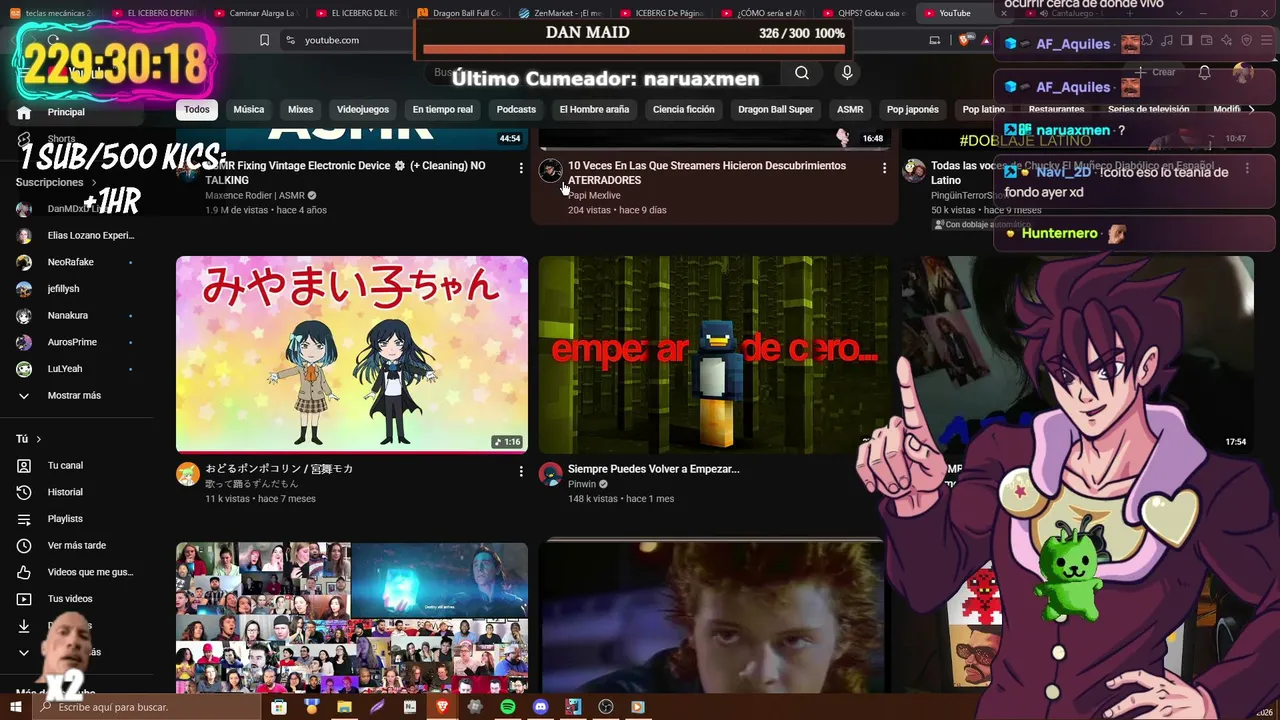Open the green-haired channel avatar for おどるポンポコリン

click(188, 474)
